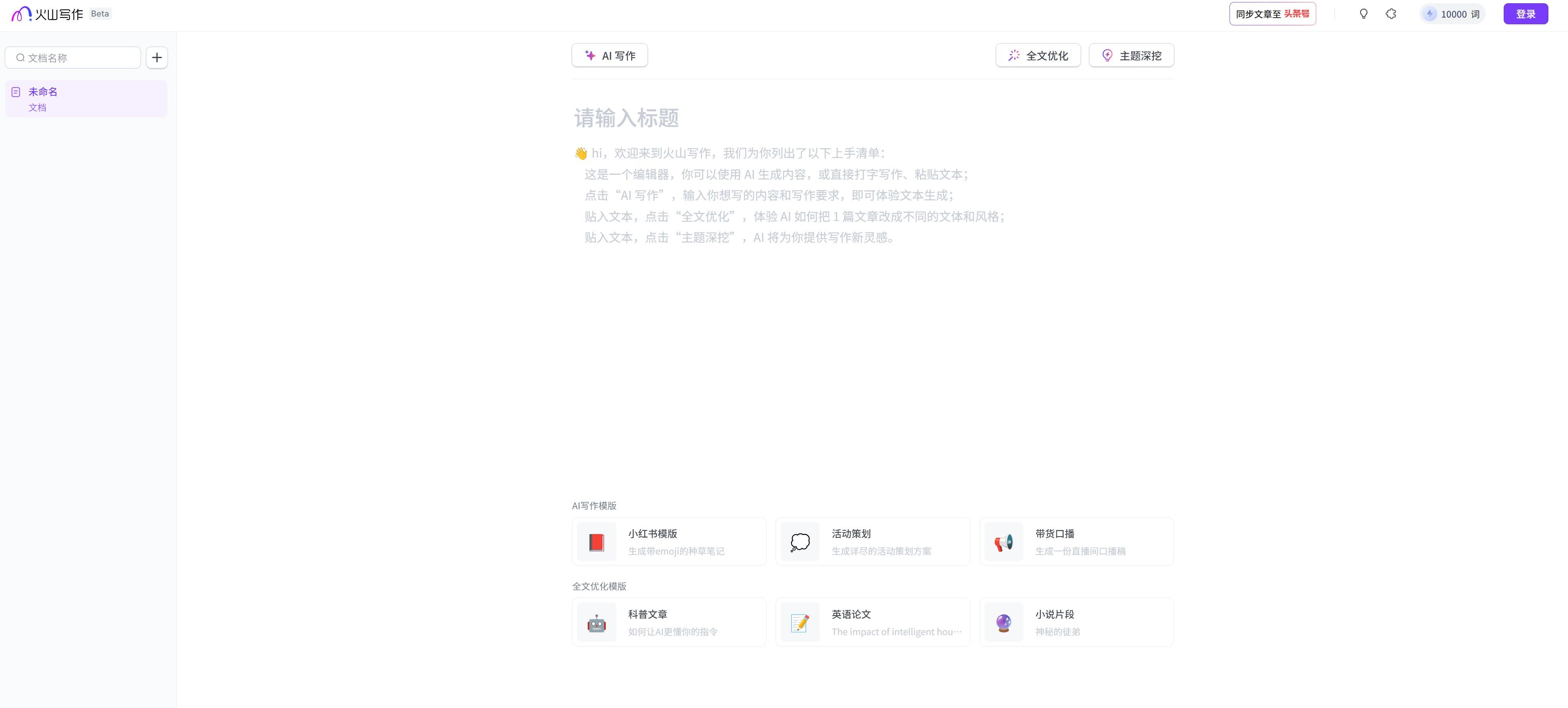Click the purple 登录 button
1568x708 pixels.
(x=1526, y=14)
